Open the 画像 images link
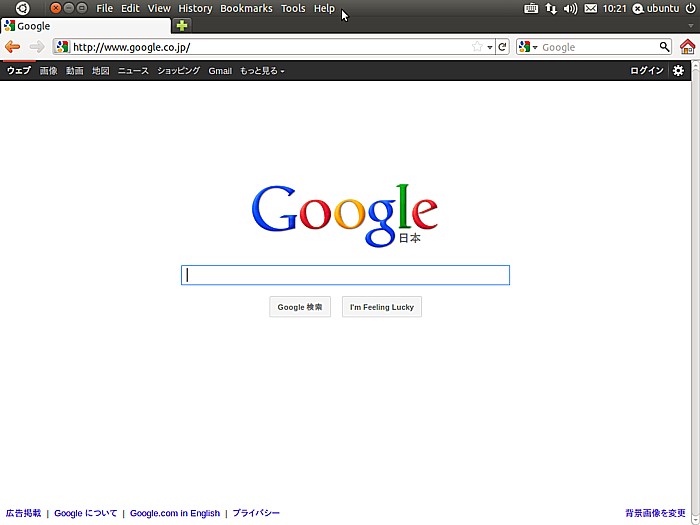 48,71
